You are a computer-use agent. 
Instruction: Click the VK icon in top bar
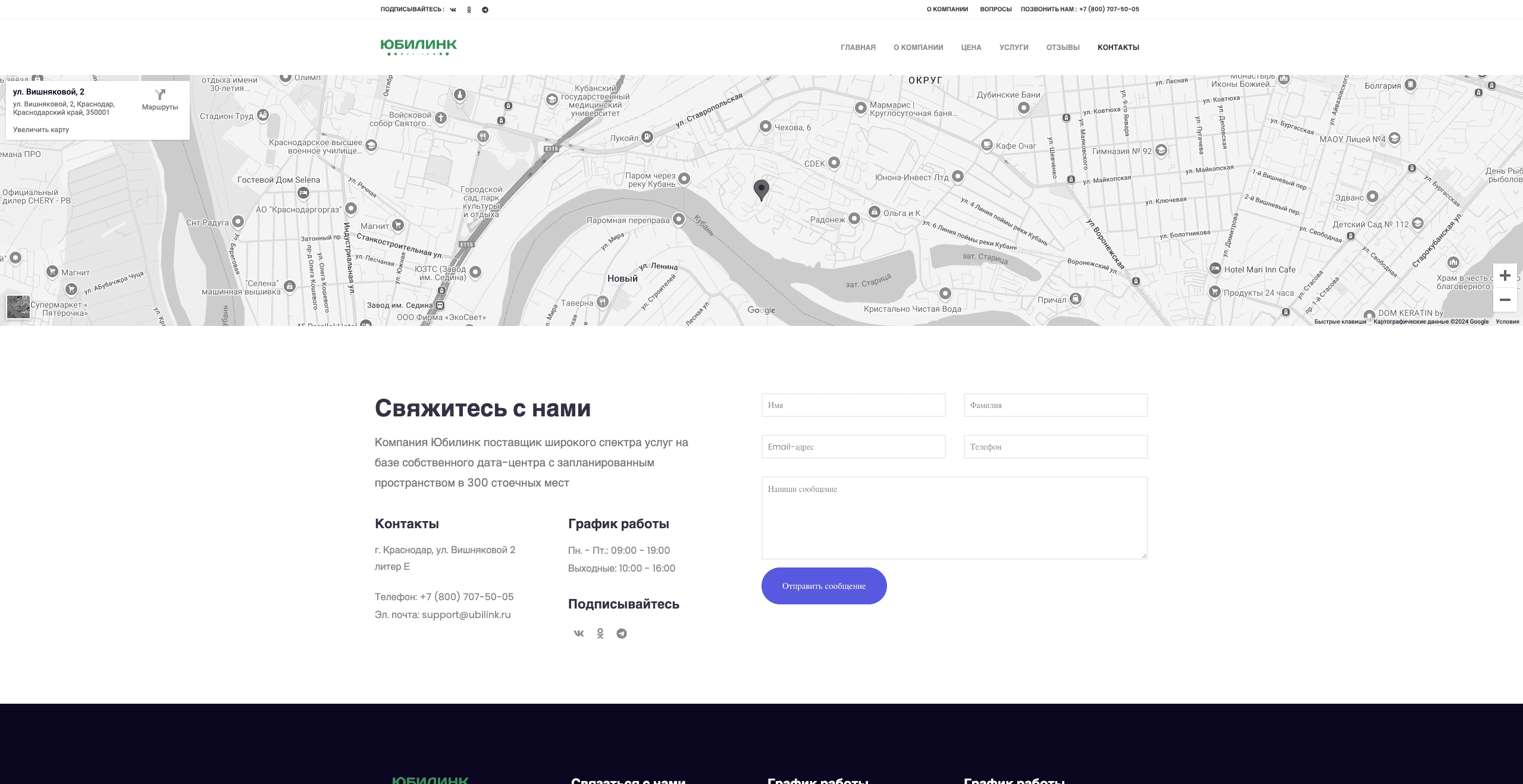pos(453,10)
